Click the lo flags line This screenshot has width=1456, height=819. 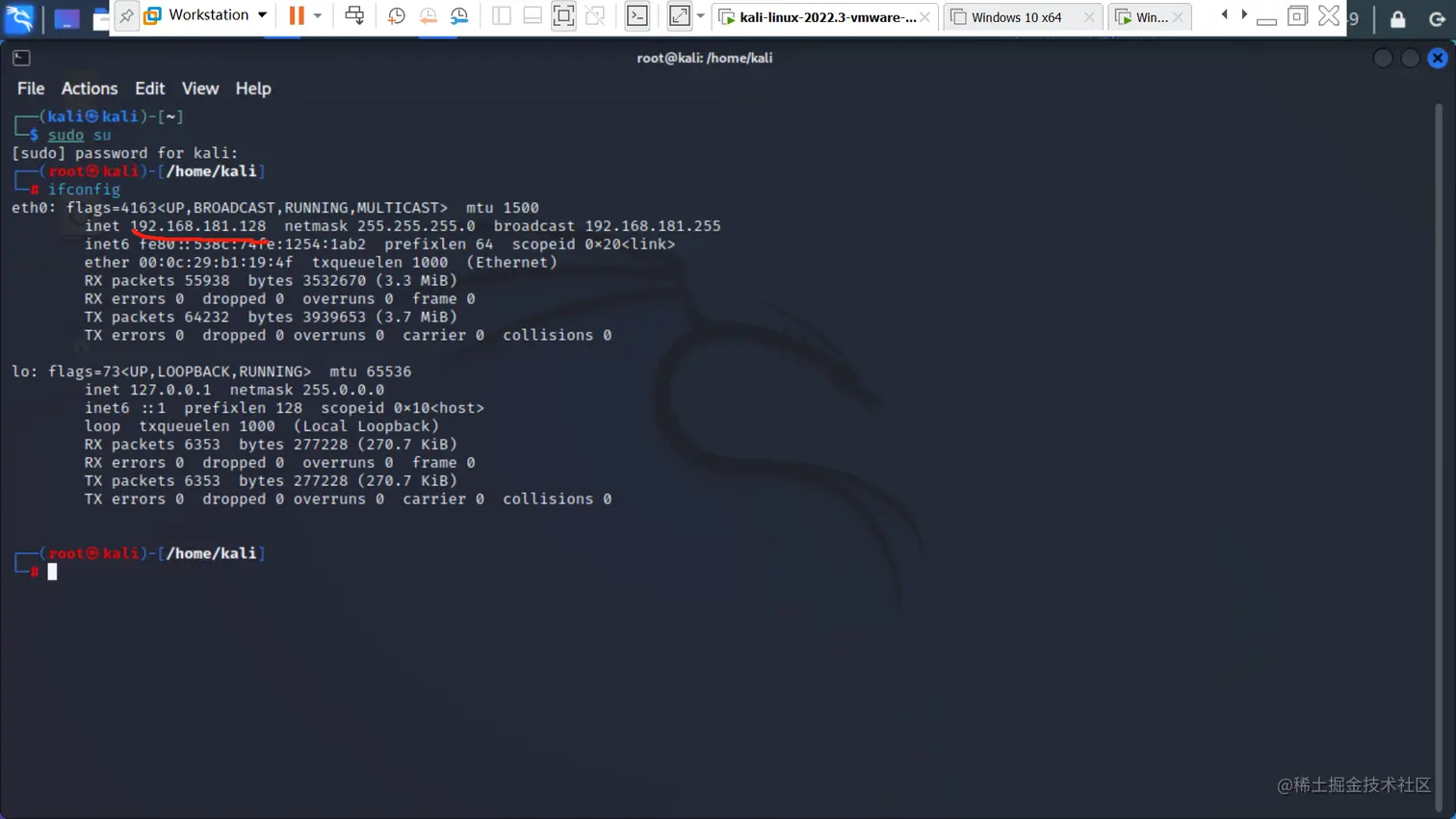212,371
